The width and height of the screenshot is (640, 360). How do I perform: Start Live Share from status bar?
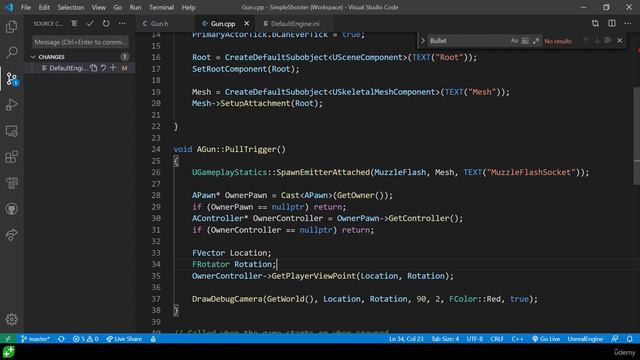[x=124, y=339]
